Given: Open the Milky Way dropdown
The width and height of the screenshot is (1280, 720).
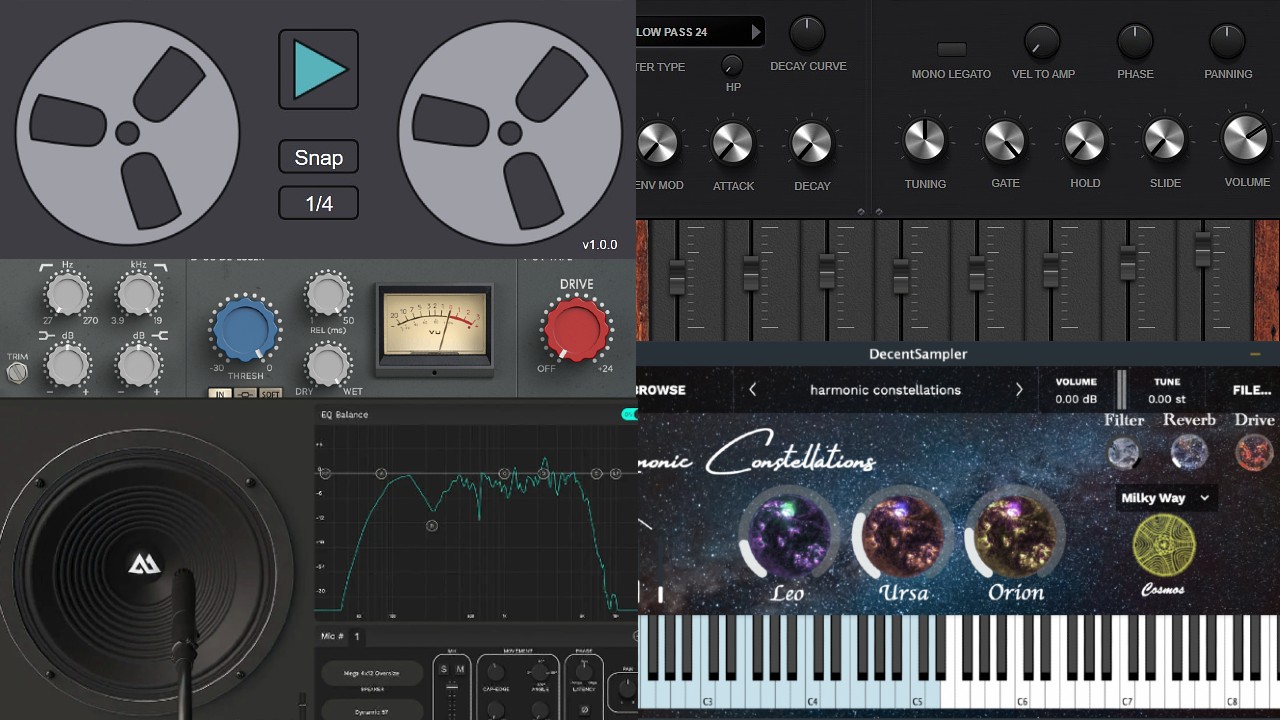Looking at the screenshot, I should [1166, 498].
